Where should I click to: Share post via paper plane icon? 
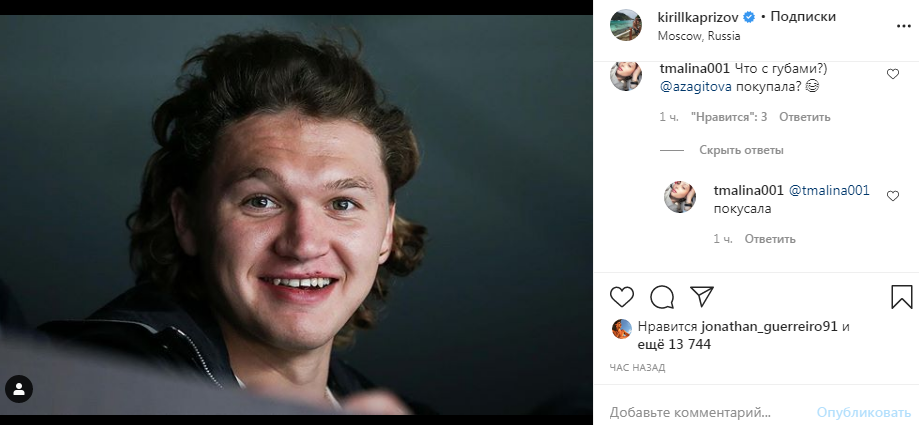pyautogui.click(x=702, y=297)
